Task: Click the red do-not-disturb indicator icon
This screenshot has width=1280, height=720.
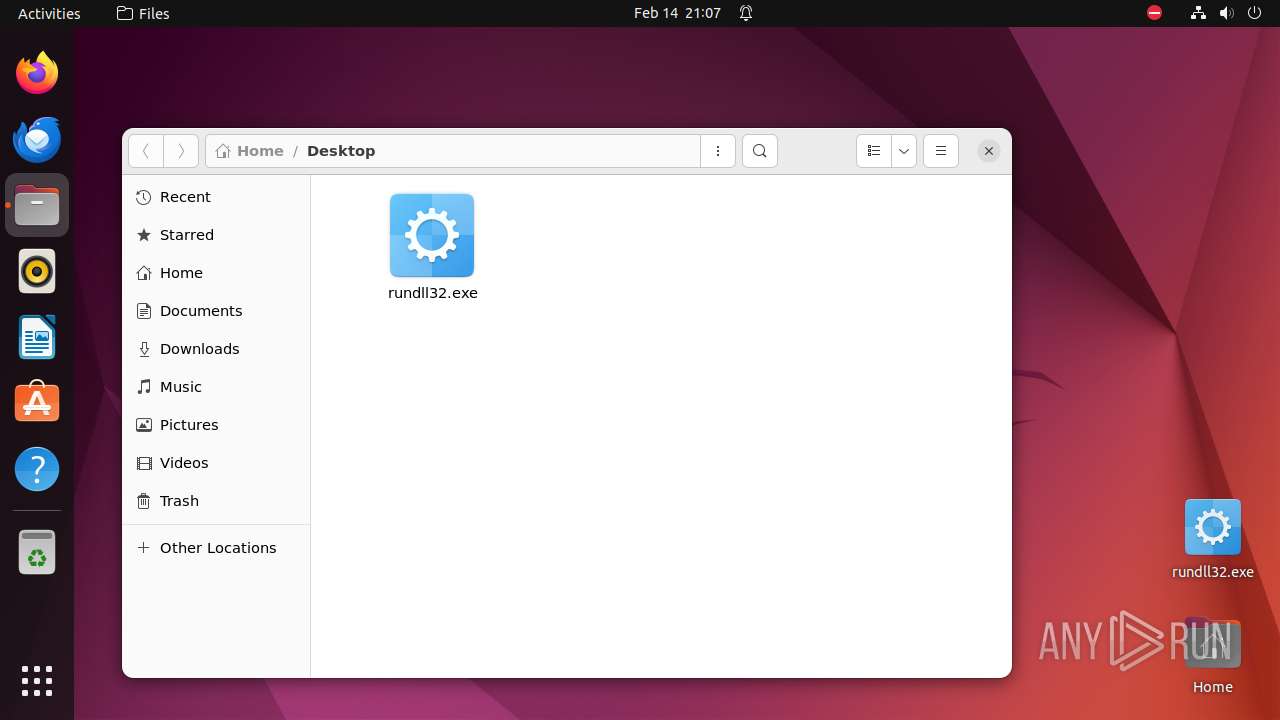Action: tap(1155, 13)
